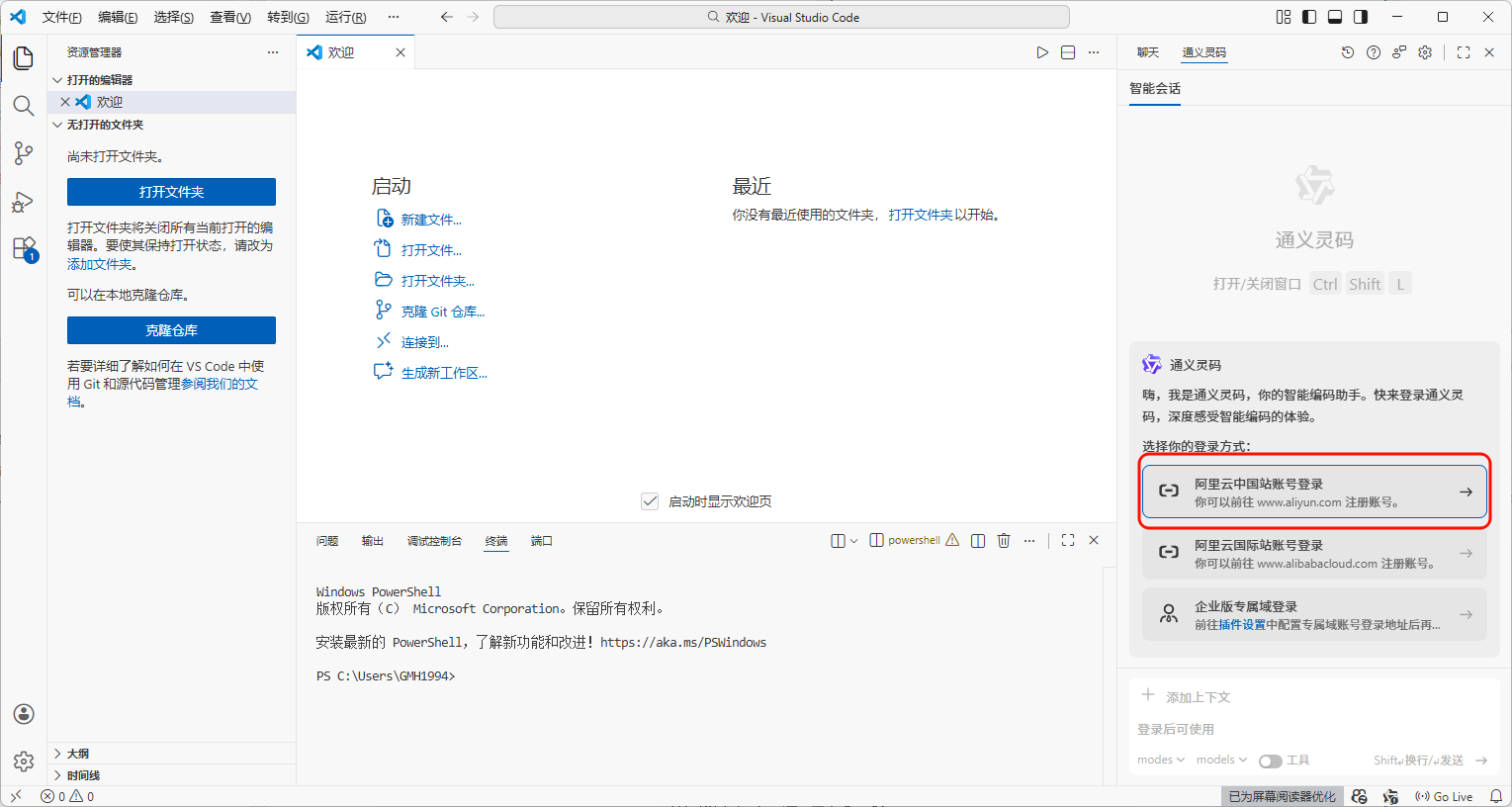Choose 阿里云国际站账号登录 login option
1512x807 pixels.
pyautogui.click(x=1314, y=554)
